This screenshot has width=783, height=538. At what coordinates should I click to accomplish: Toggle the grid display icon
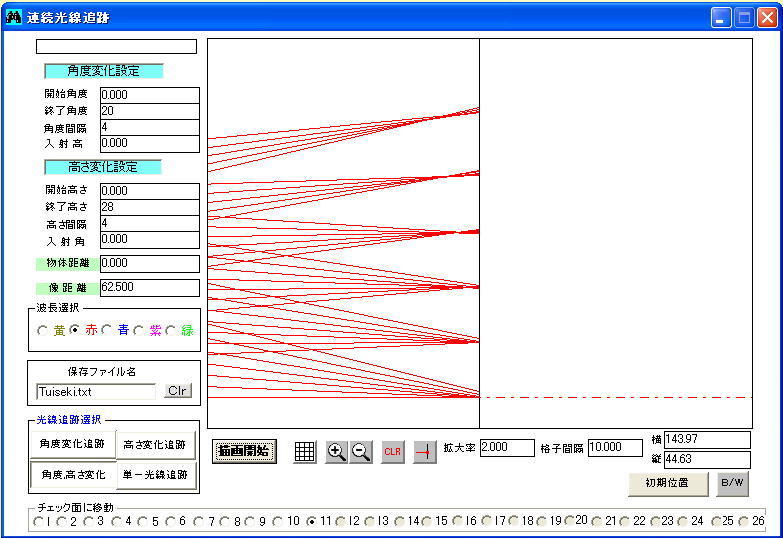click(304, 452)
